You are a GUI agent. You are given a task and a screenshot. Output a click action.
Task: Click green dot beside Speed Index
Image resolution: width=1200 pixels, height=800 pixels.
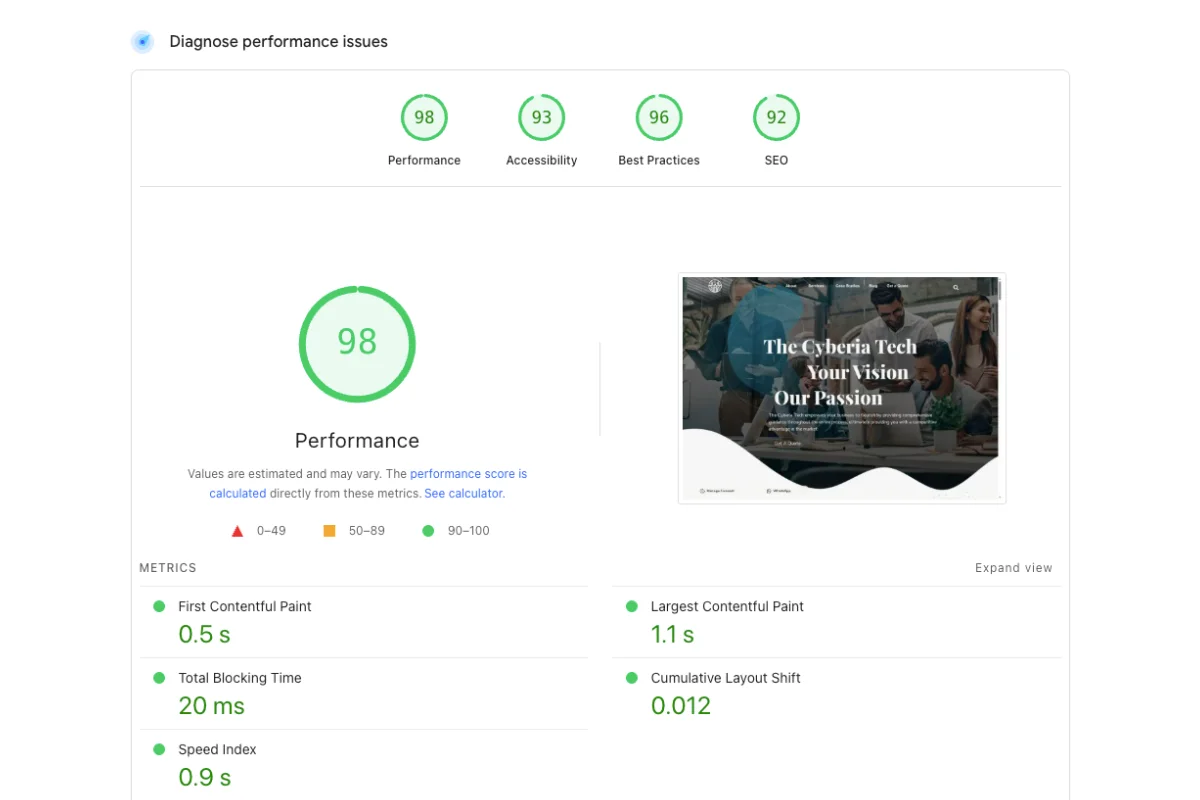159,749
